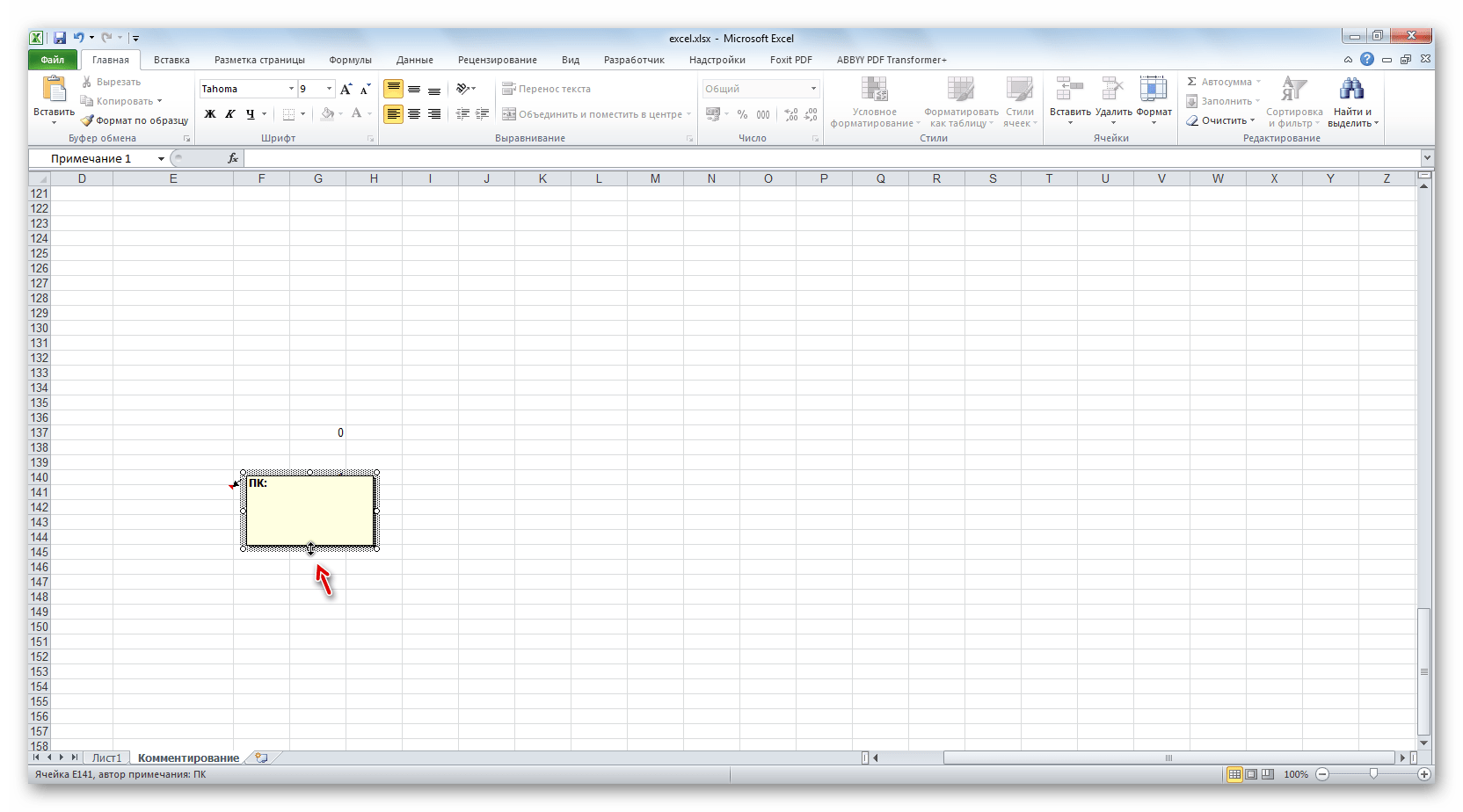The width and height of the screenshot is (1463, 812).
Task: Click the borders icon in font group
Action: pyautogui.click(x=288, y=113)
